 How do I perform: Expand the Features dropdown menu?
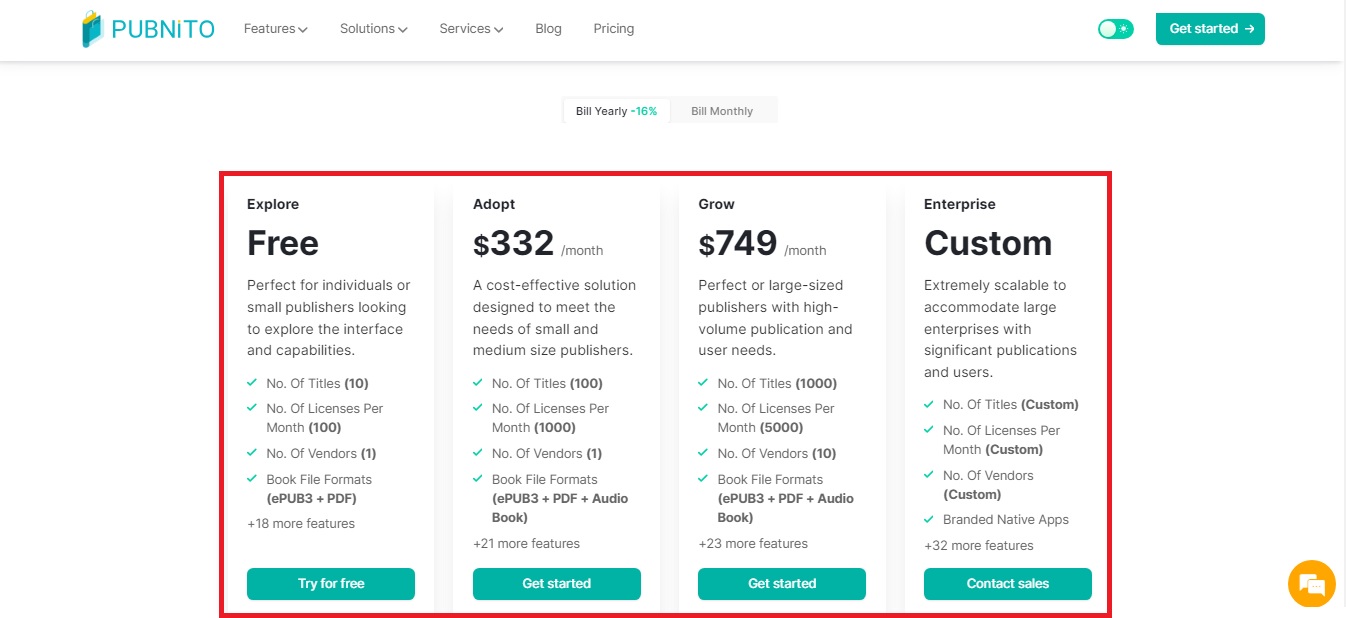pyautogui.click(x=275, y=29)
